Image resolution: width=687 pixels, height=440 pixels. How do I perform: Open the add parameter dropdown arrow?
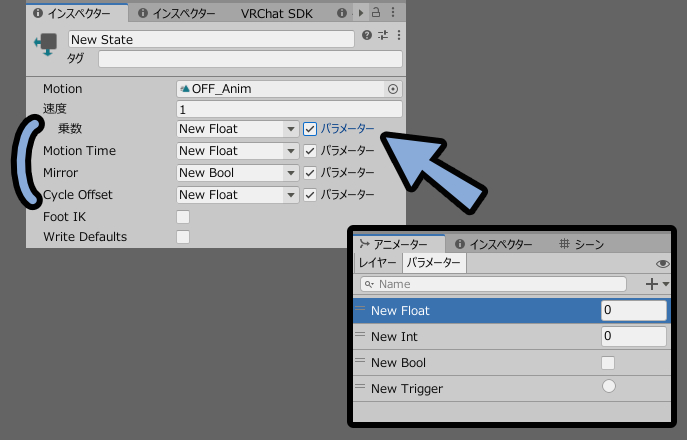(x=666, y=284)
